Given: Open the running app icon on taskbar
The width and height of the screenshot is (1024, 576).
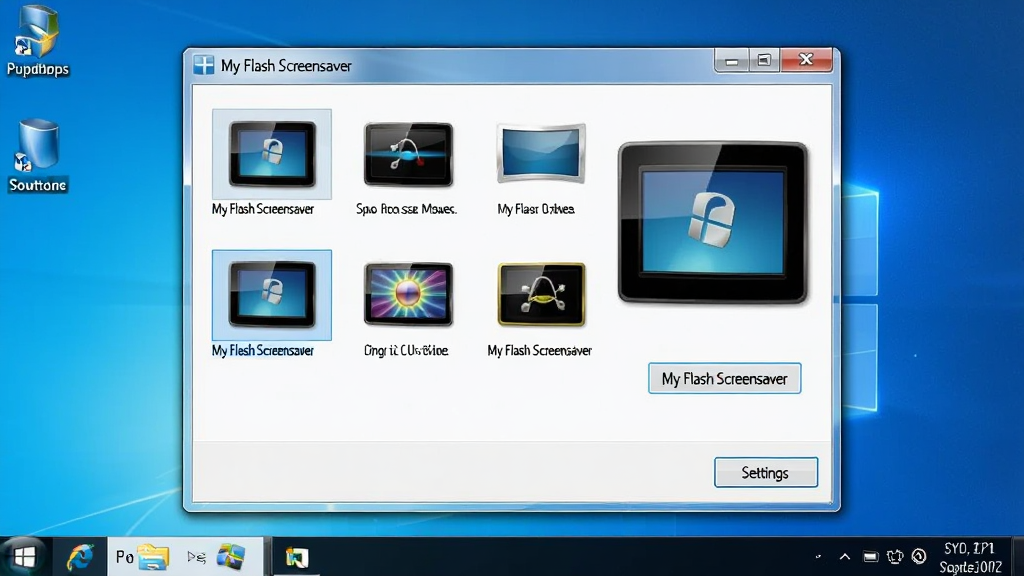Looking at the screenshot, I should [296, 557].
